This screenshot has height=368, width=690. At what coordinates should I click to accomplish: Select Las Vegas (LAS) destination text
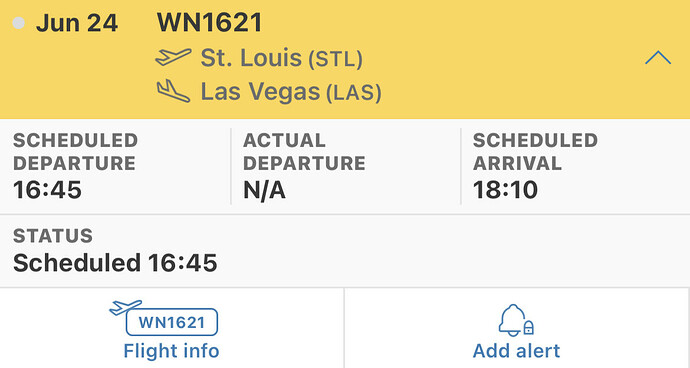point(291,92)
